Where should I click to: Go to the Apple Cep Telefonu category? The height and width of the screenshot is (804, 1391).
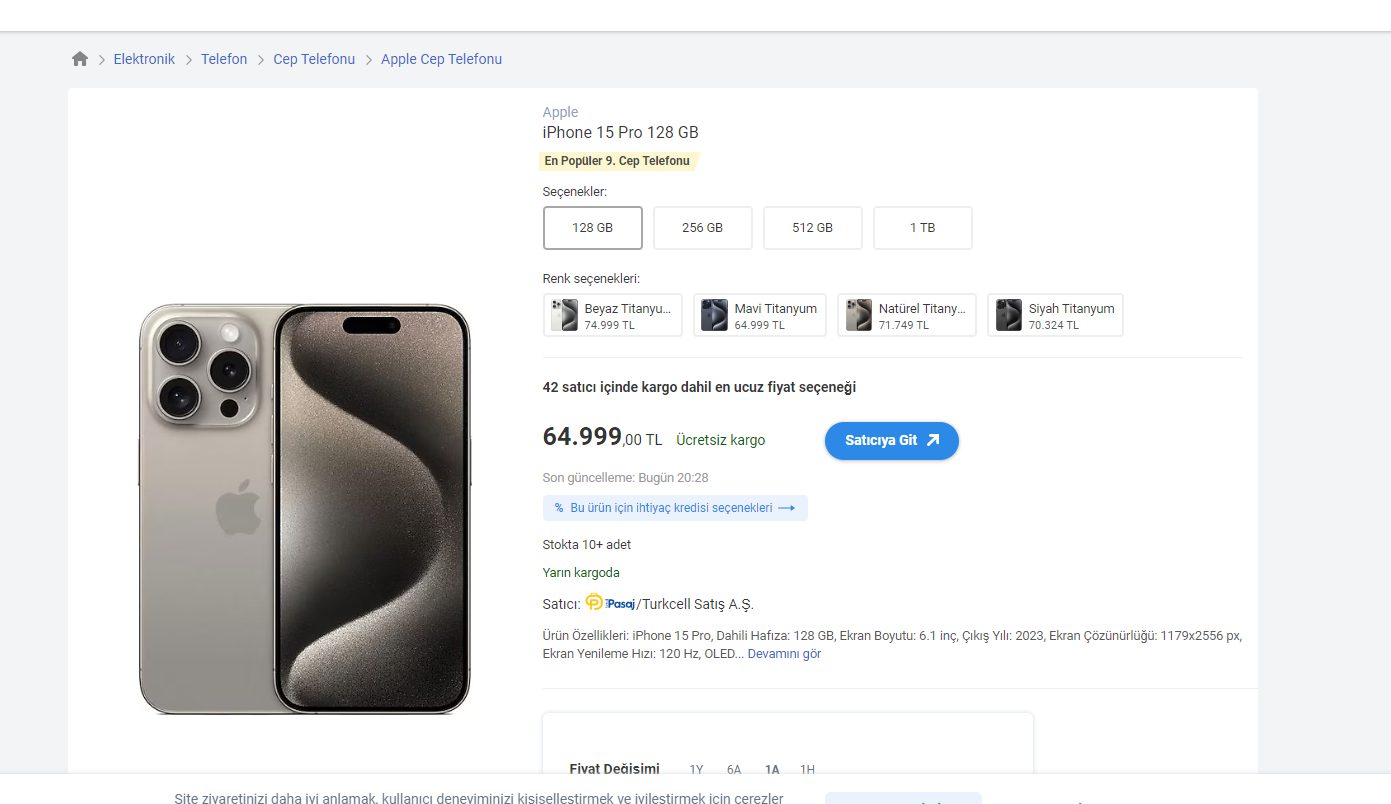coord(441,59)
